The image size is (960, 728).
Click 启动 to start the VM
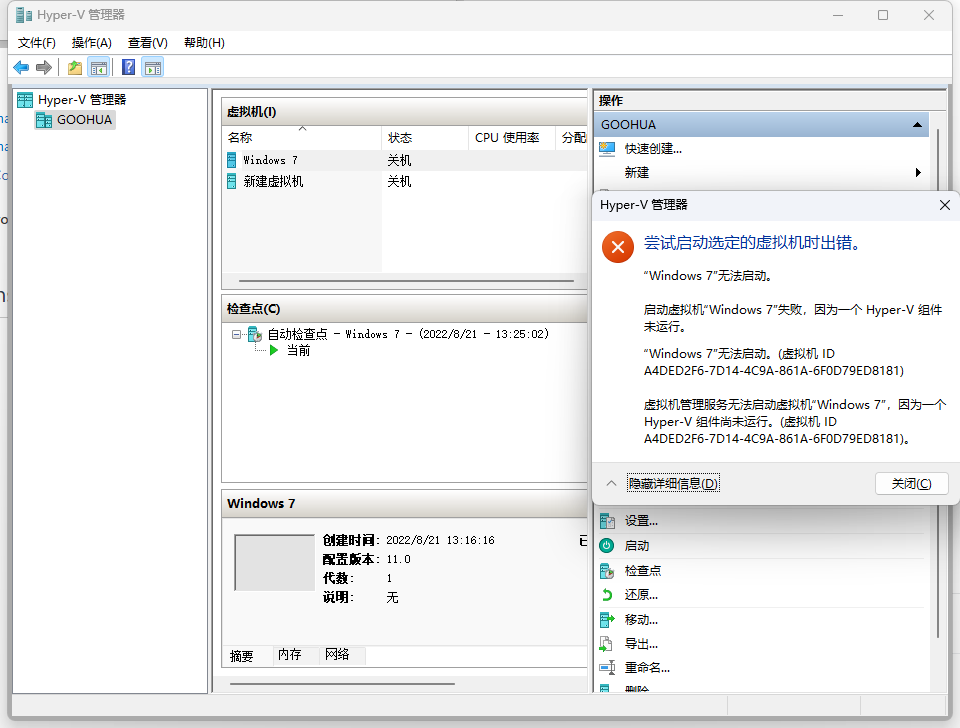pyautogui.click(x=637, y=546)
